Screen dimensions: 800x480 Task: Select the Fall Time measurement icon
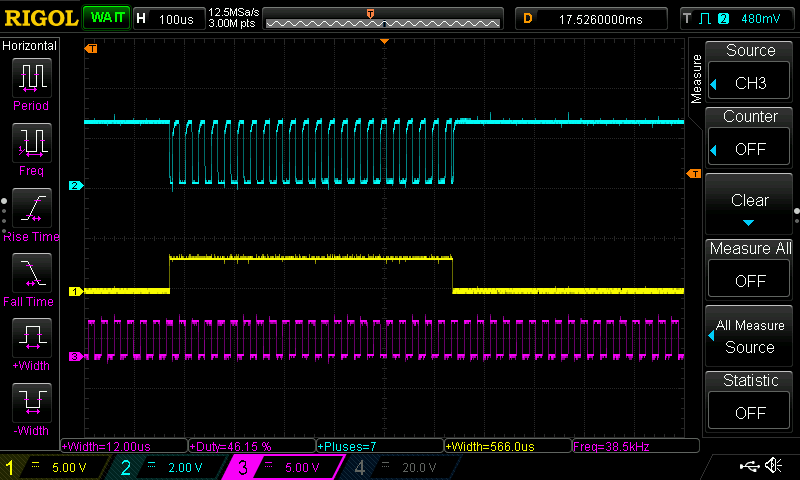[x=32, y=273]
